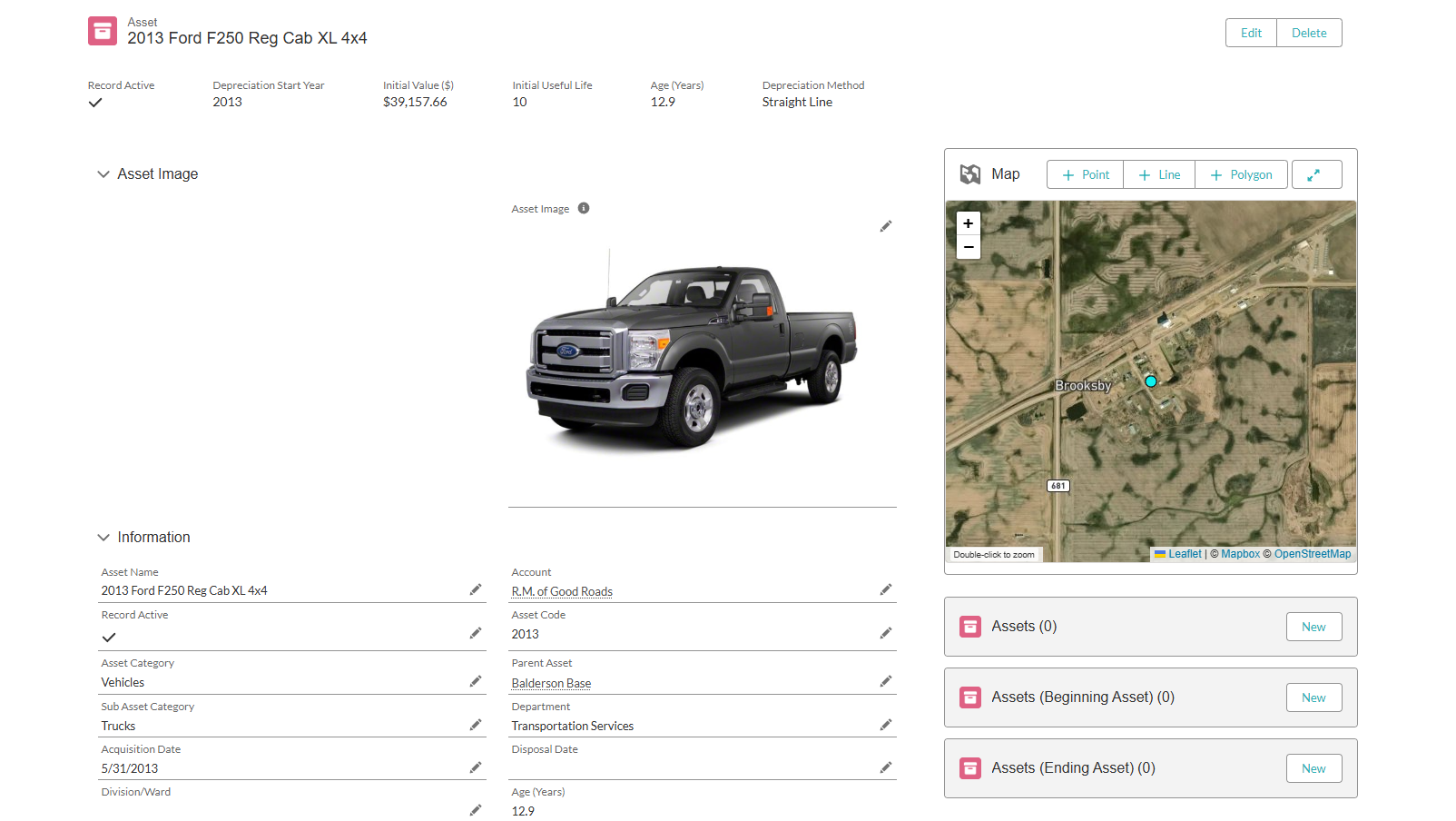Viewport: 1456px width, 821px height.
Task: Click the Vehicles asset category value
Action: coord(123,682)
